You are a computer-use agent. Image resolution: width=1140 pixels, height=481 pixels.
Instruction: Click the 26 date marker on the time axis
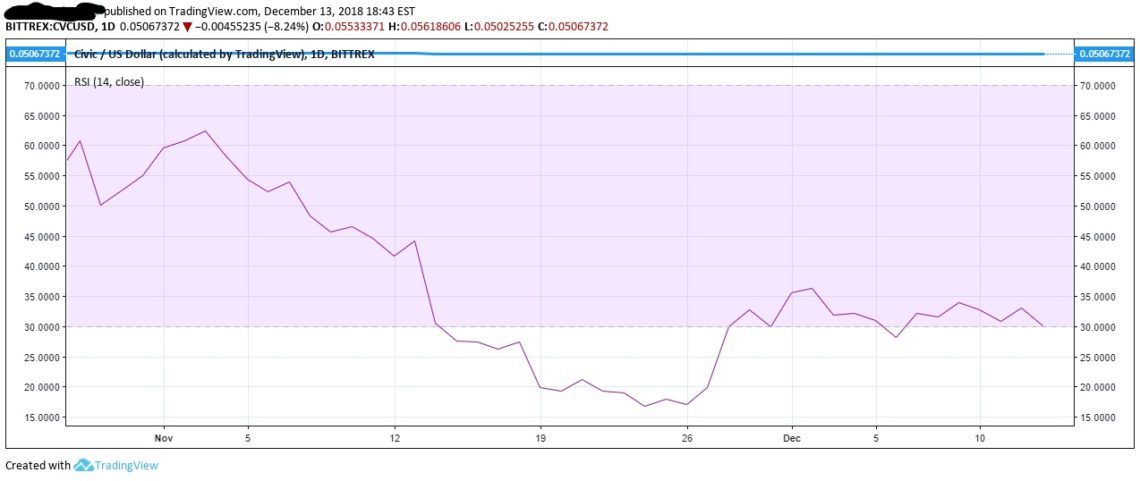tap(687, 438)
